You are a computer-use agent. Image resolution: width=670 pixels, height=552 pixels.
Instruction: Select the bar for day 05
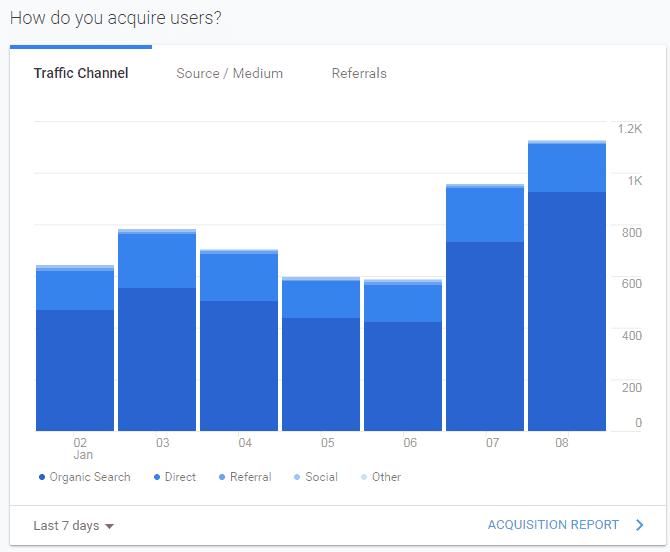(321, 354)
